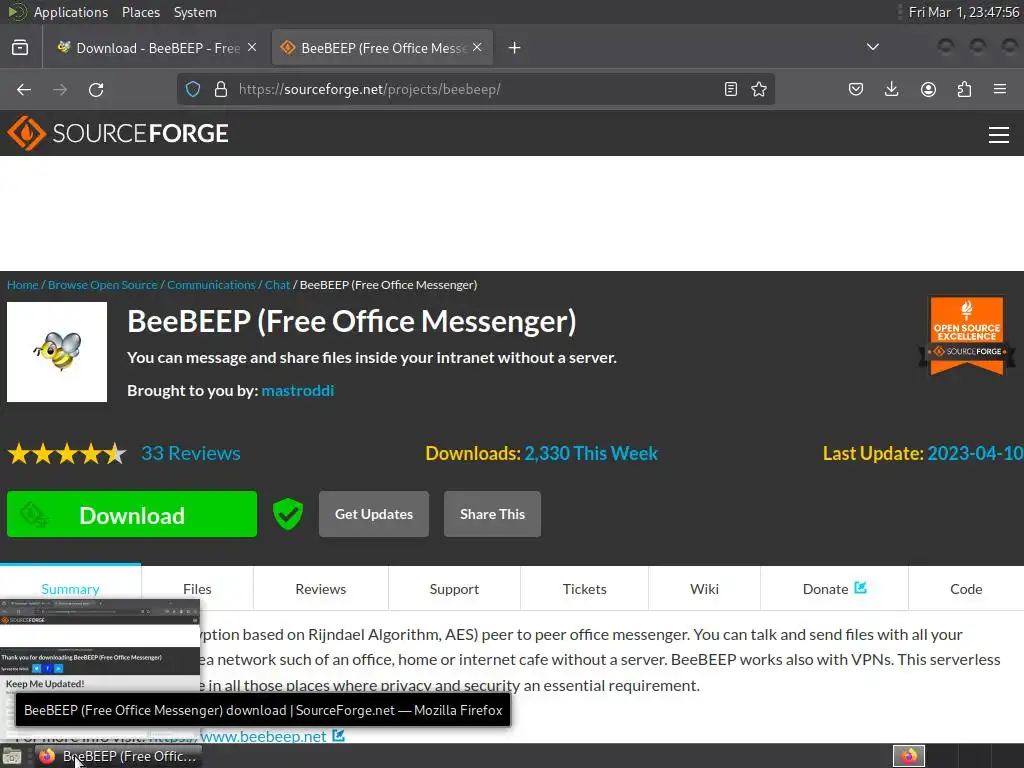Open the Places menu
This screenshot has width=1024, height=768.
coord(140,12)
